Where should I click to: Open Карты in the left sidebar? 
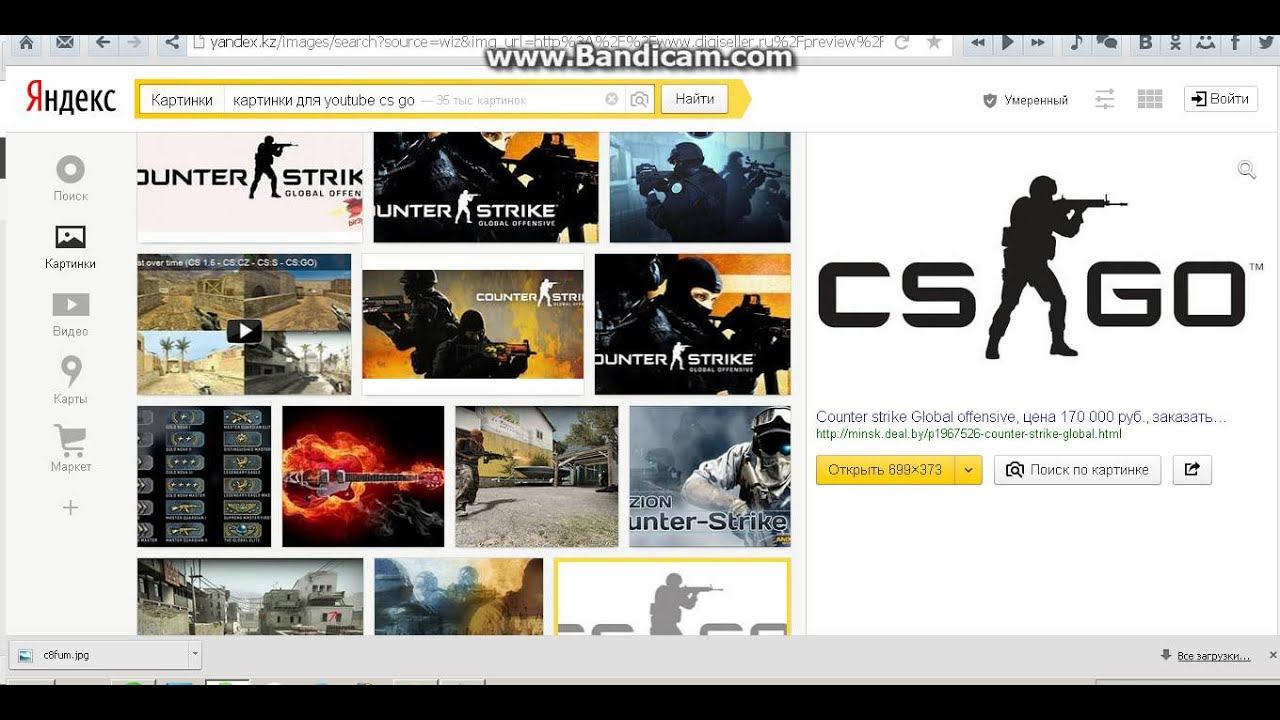click(x=70, y=381)
